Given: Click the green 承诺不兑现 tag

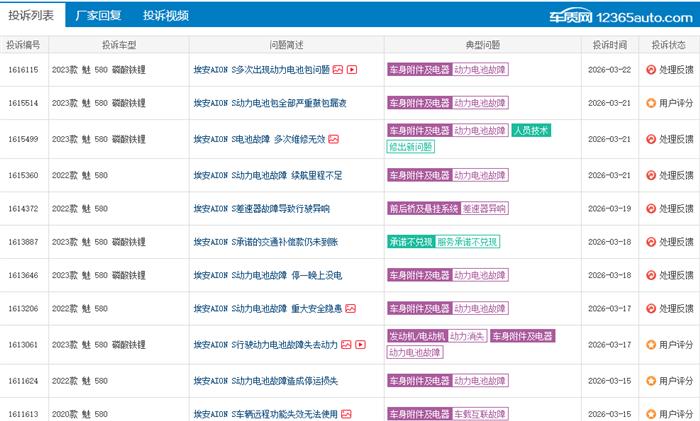Looking at the screenshot, I should tap(410, 242).
